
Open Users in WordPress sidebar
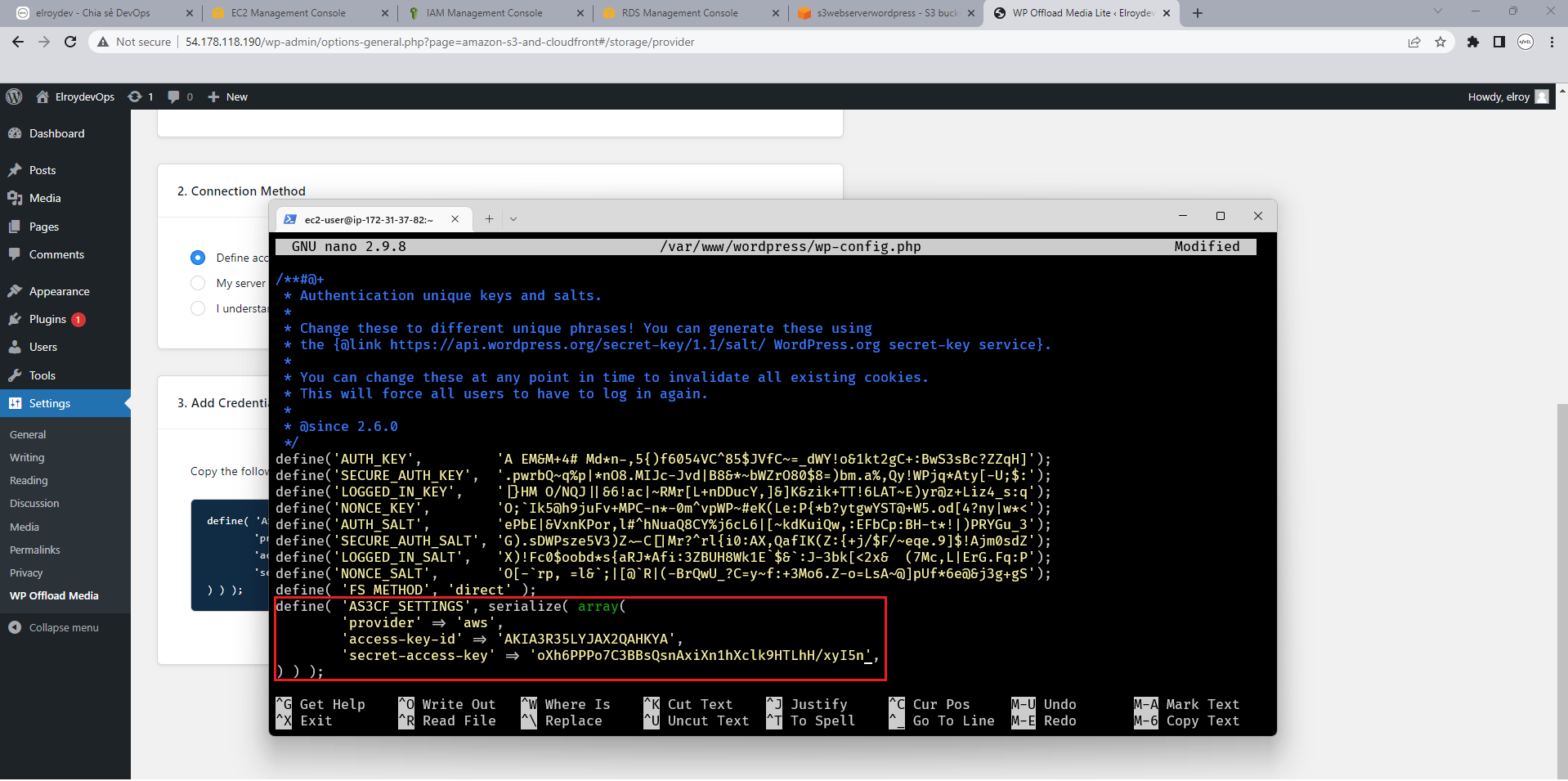[x=65, y=347]
